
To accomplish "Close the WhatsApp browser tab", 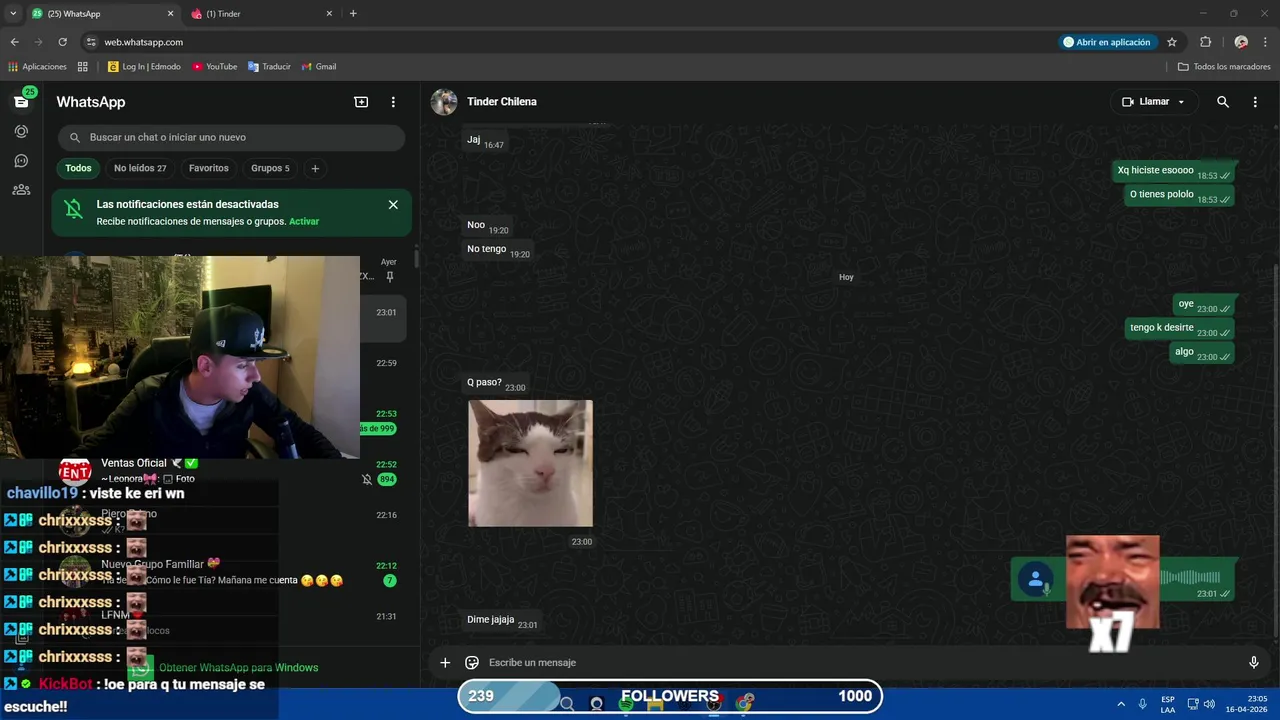I will [170, 14].
